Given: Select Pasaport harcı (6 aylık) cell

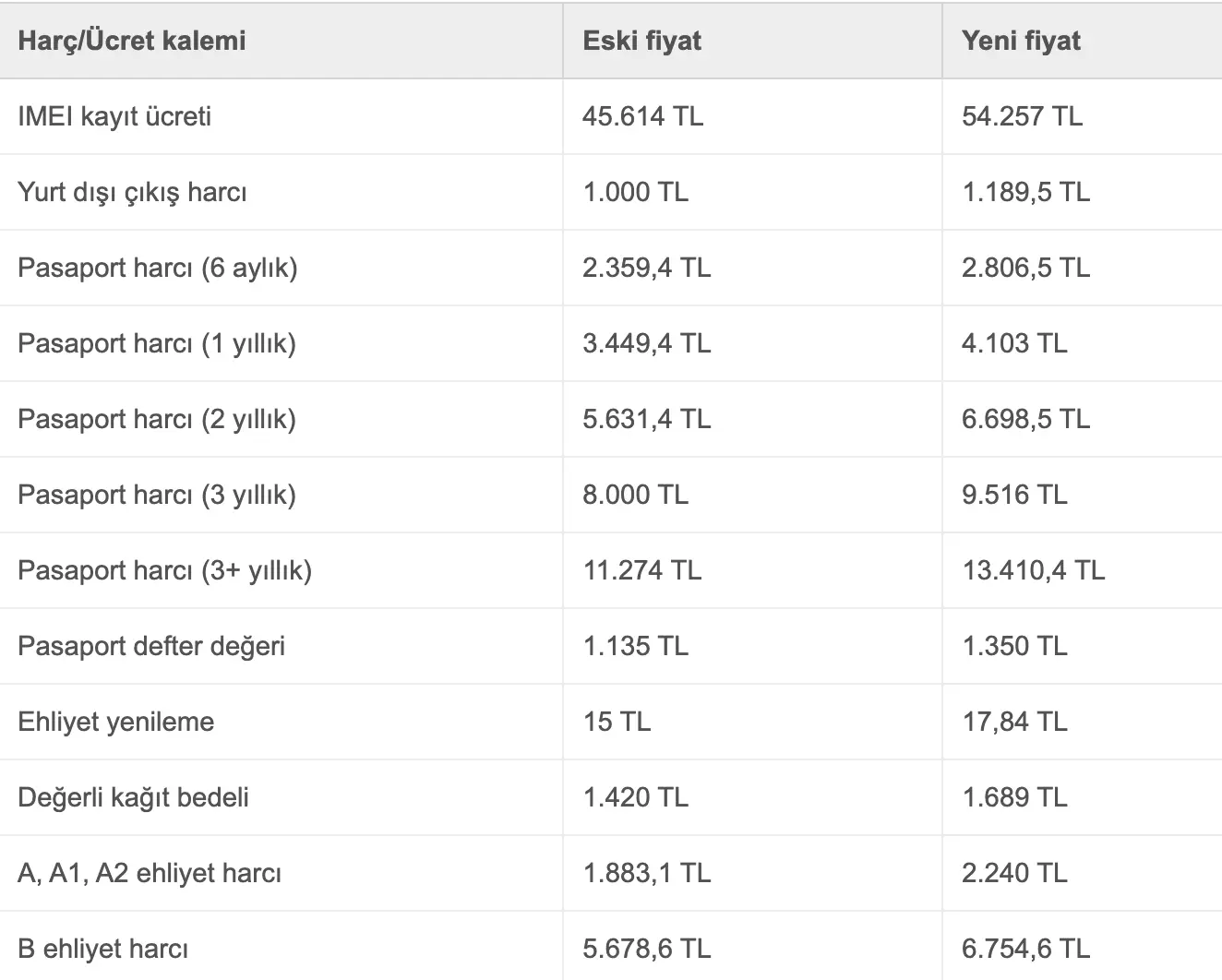Looking at the screenshot, I should tap(157, 268).
